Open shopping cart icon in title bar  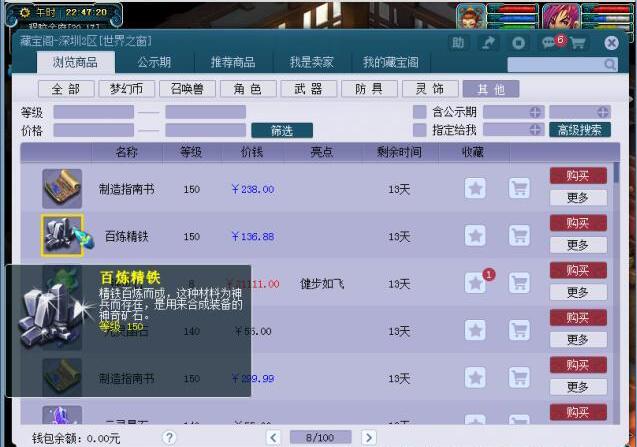coord(578,43)
